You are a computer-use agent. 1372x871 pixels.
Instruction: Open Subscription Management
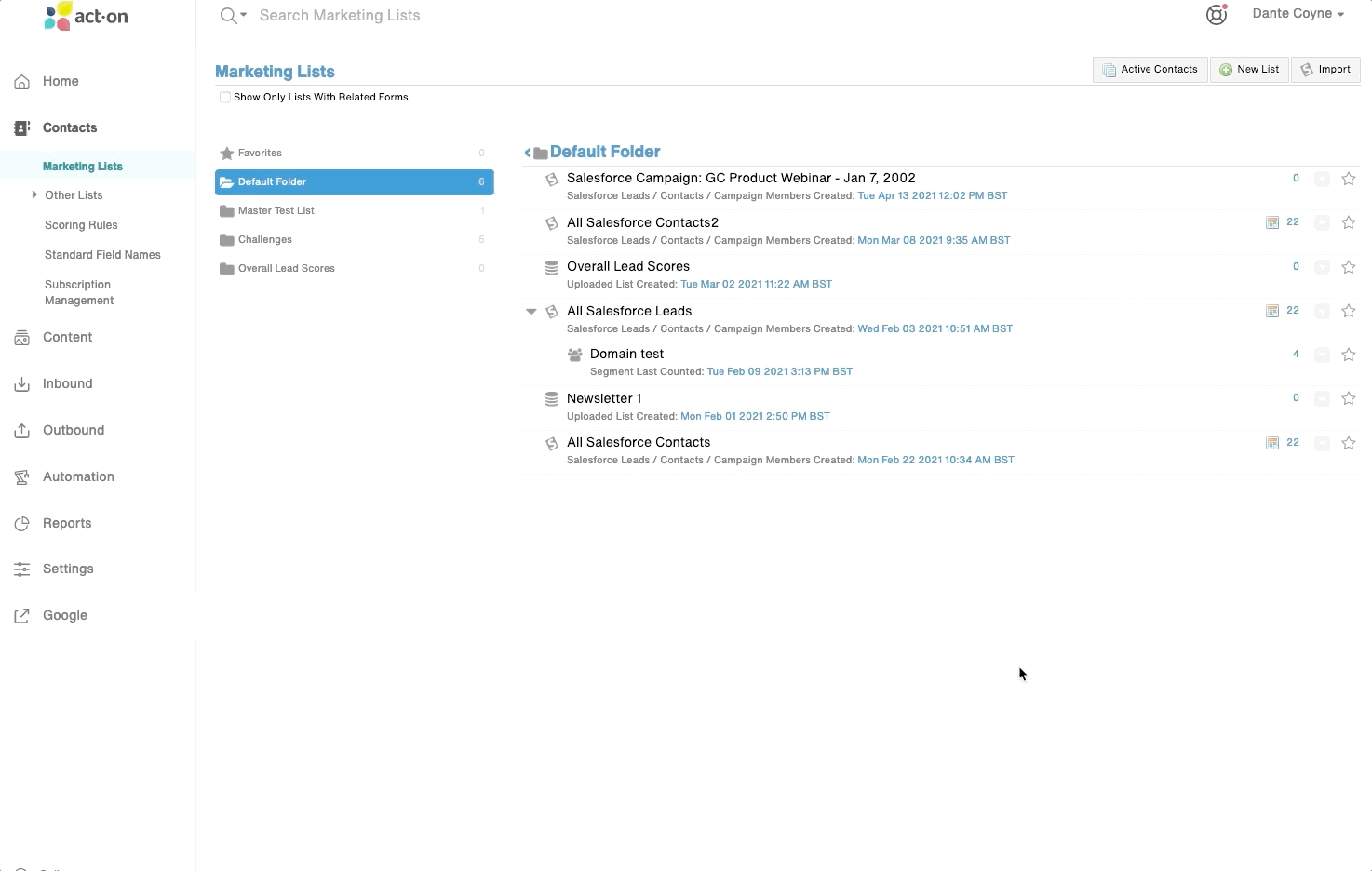79,292
